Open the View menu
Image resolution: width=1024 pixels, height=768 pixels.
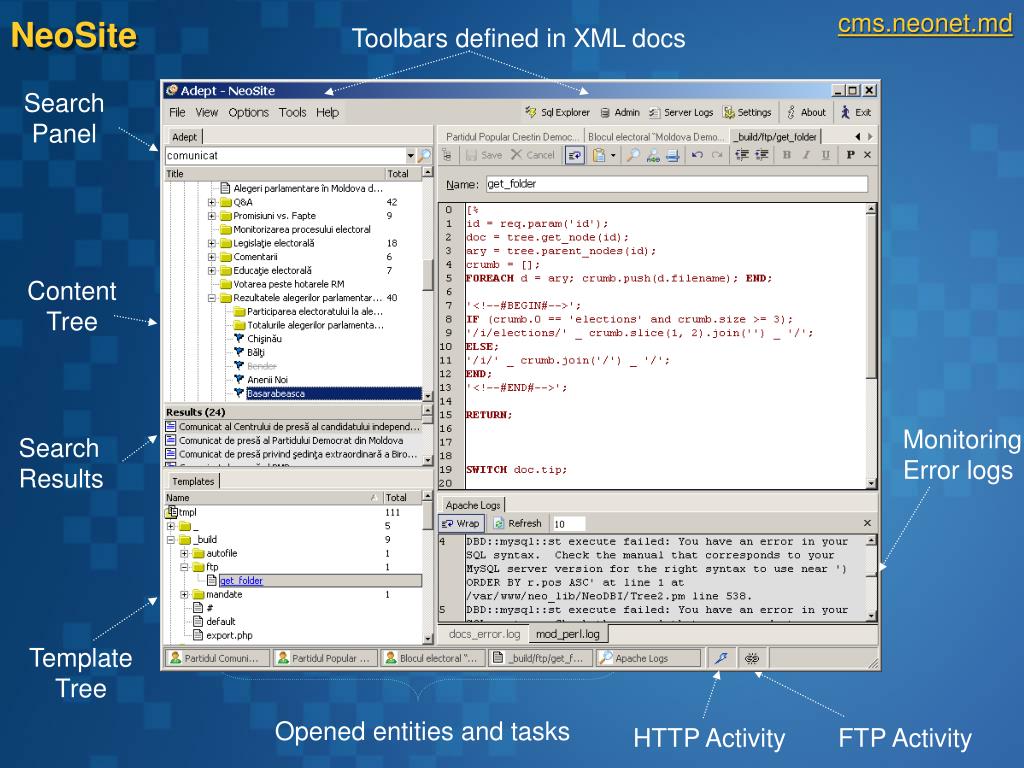(206, 112)
